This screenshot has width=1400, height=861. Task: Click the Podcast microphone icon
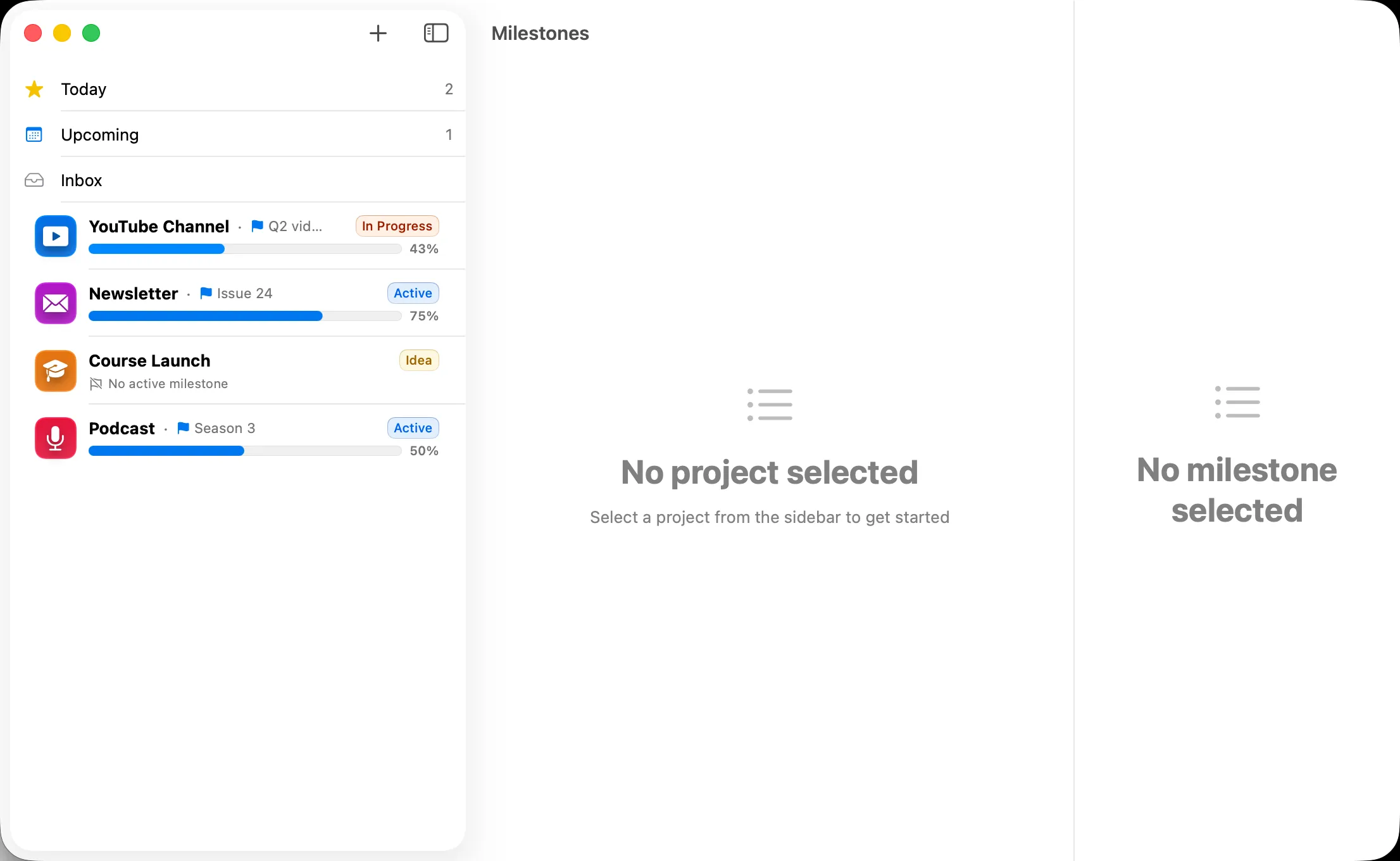[56, 438]
